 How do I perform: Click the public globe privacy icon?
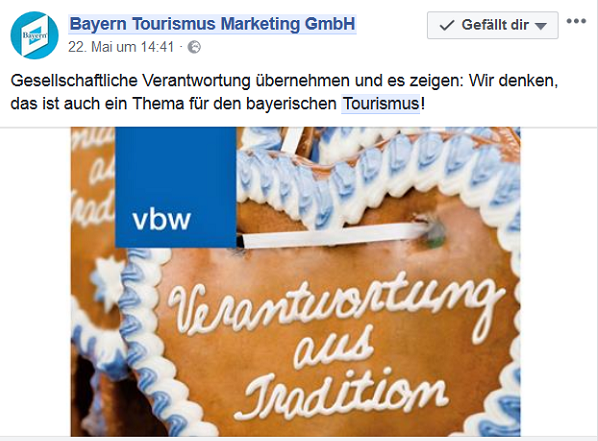[x=194, y=47]
